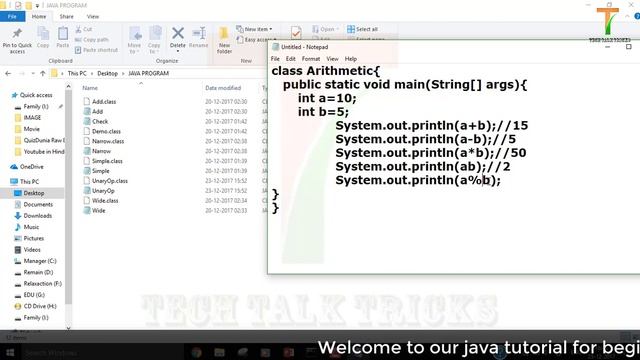This screenshot has height=360, width=640.
Task: Open recent locations dropdown arrow
Action: (33, 74)
